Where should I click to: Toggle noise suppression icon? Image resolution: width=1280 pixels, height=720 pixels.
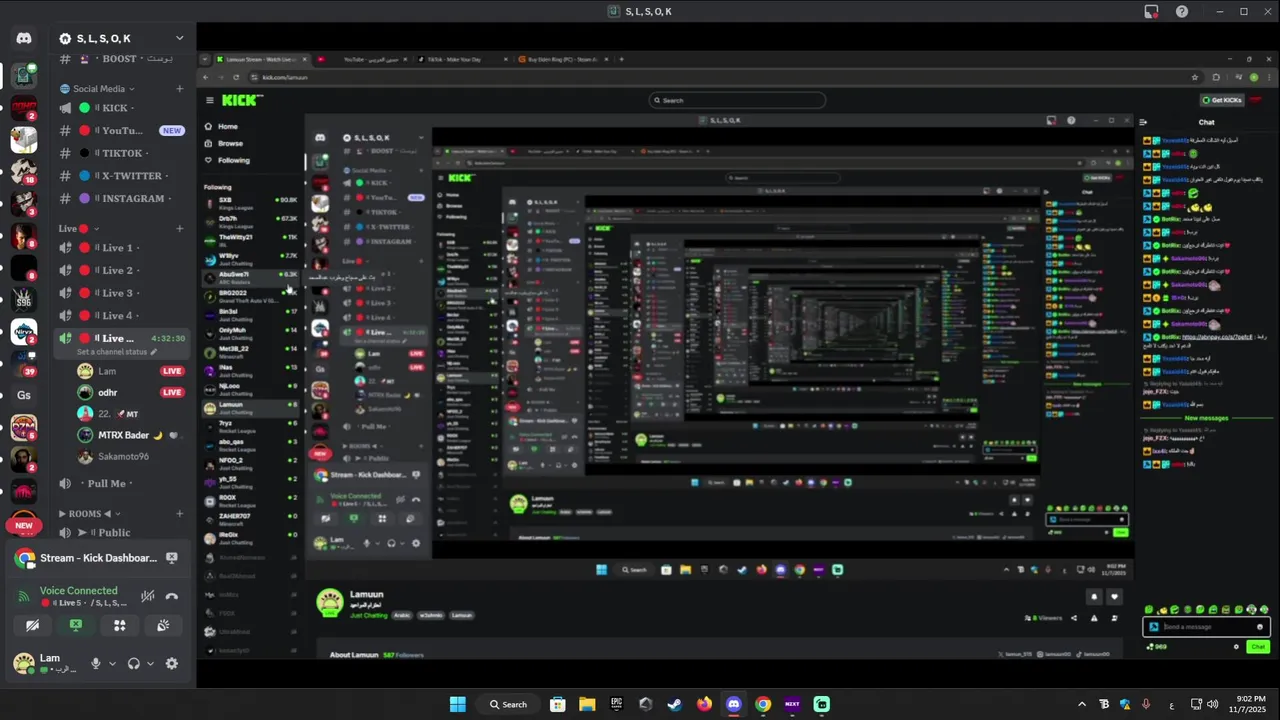click(148, 596)
